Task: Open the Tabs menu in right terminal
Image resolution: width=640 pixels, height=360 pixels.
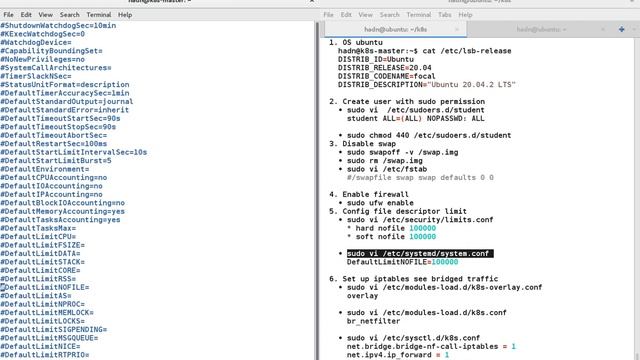Action: coord(444,15)
